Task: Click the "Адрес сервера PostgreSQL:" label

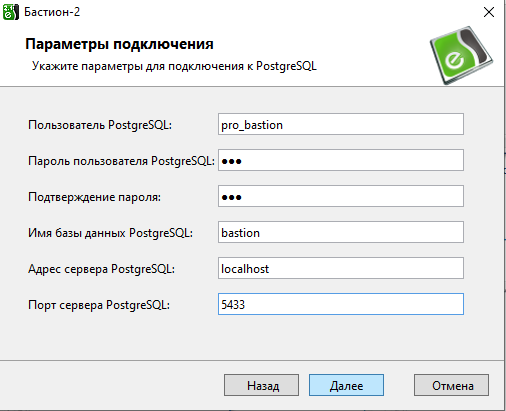Action: 101,269
